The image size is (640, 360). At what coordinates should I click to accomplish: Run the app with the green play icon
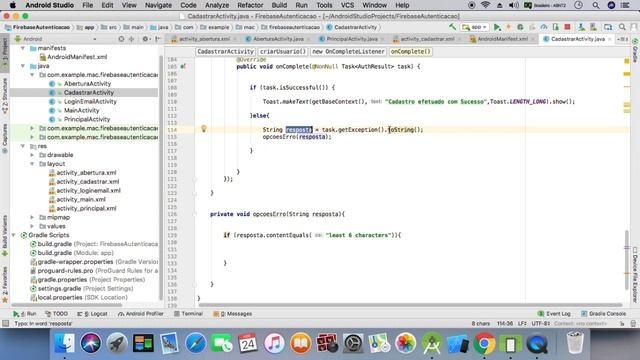(497, 27)
